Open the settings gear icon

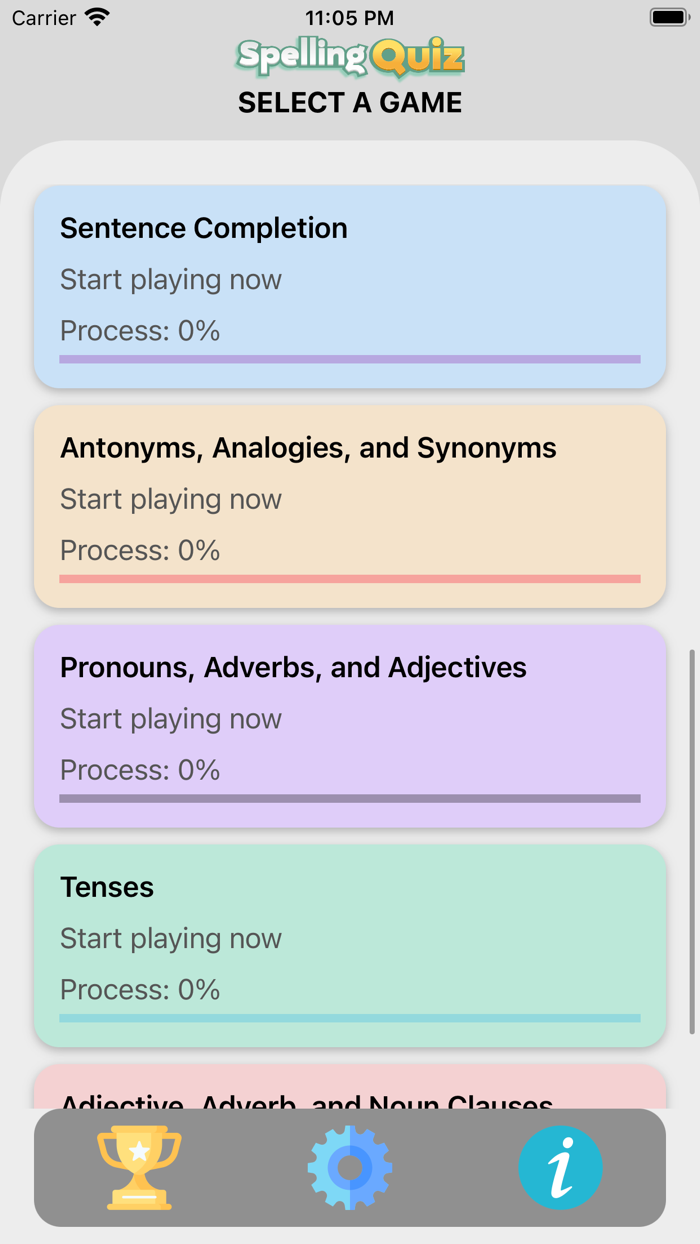(350, 1167)
